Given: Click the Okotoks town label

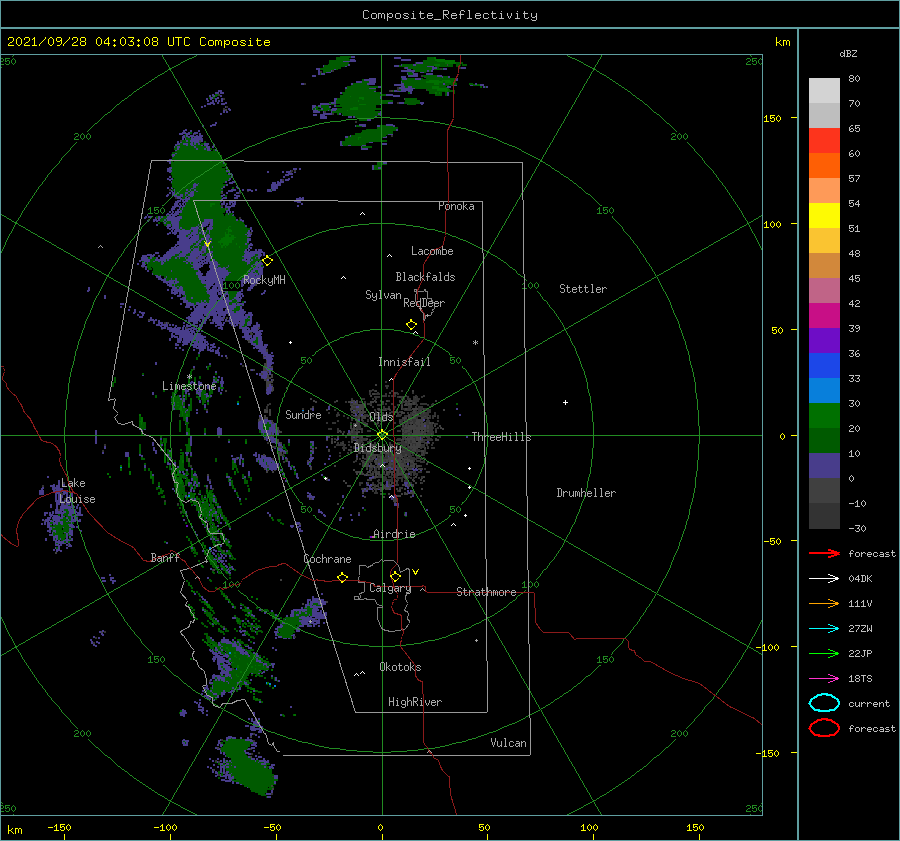Looking at the screenshot, I should (x=400, y=667).
